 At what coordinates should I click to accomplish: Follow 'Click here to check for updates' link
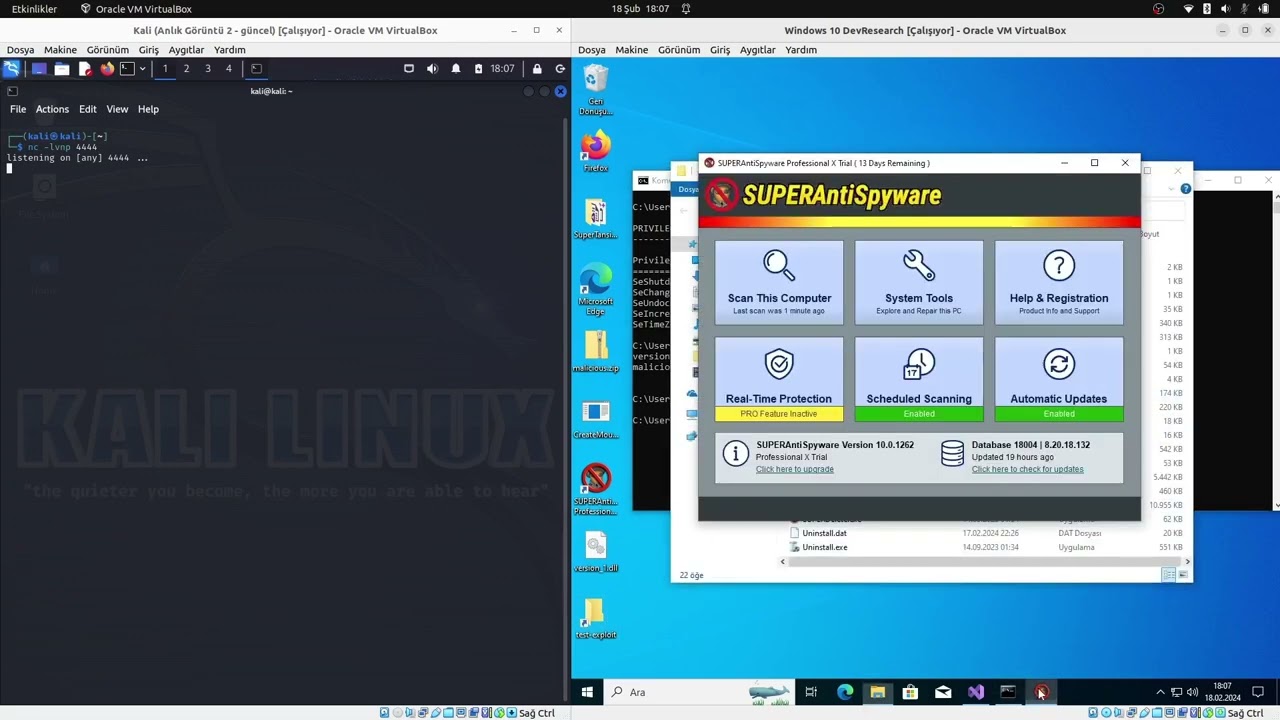click(1027, 469)
